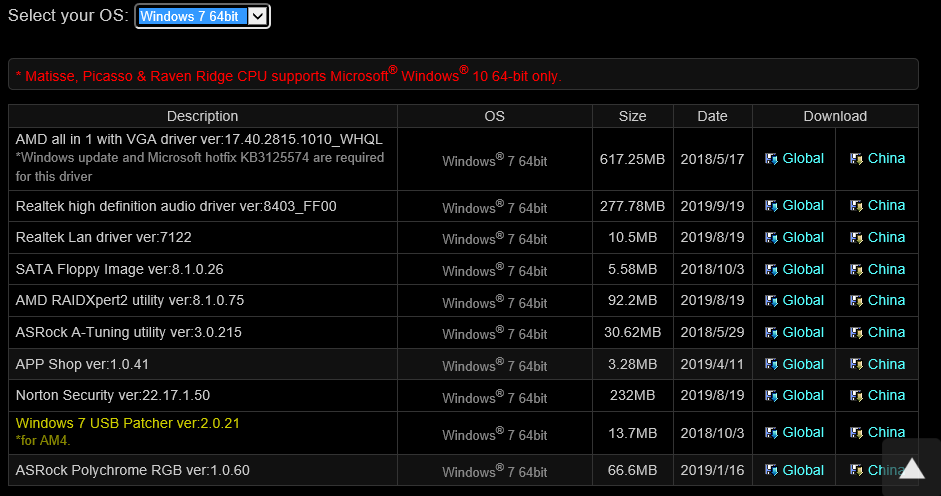
Task: Download AMD all-in-1 driver from China link
Action: [x=886, y=158]
